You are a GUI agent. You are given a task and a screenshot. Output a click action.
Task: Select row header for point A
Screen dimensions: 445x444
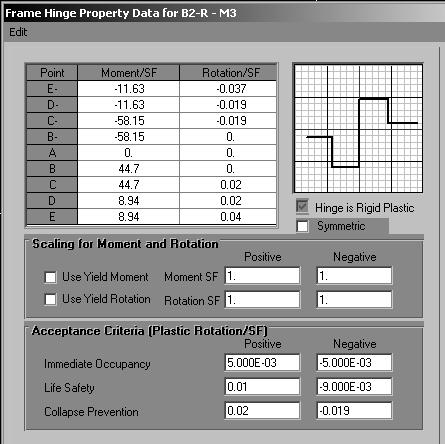pyautogui.click(x=52, y=153)
